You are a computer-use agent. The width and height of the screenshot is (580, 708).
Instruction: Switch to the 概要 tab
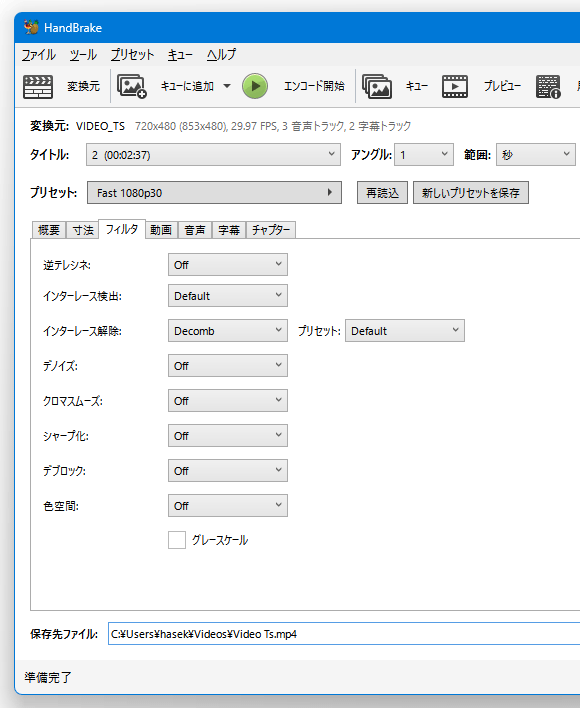click(49, 230)
